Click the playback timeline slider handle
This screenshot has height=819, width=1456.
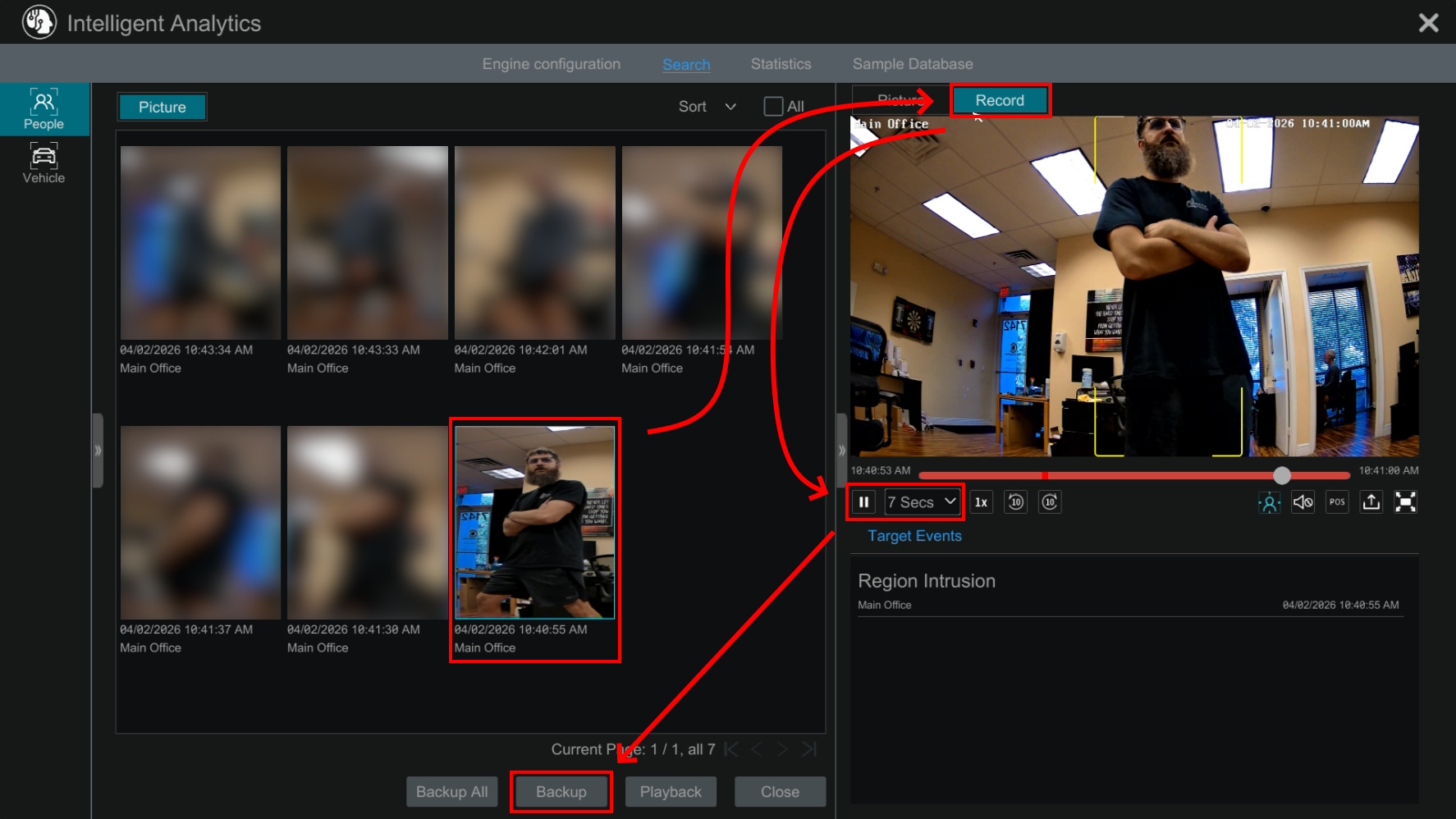(1282, 475)
